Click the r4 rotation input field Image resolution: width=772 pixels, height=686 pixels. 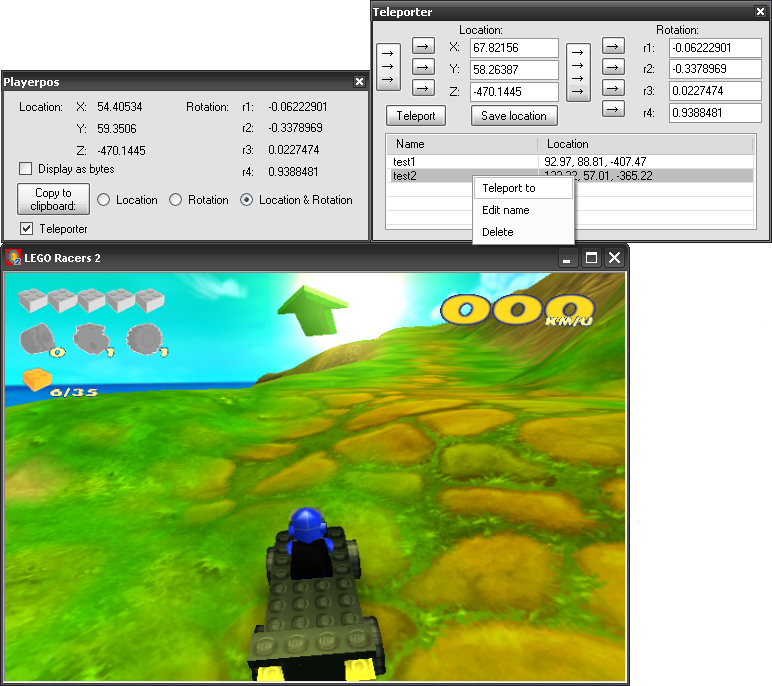tap(715, 113)
